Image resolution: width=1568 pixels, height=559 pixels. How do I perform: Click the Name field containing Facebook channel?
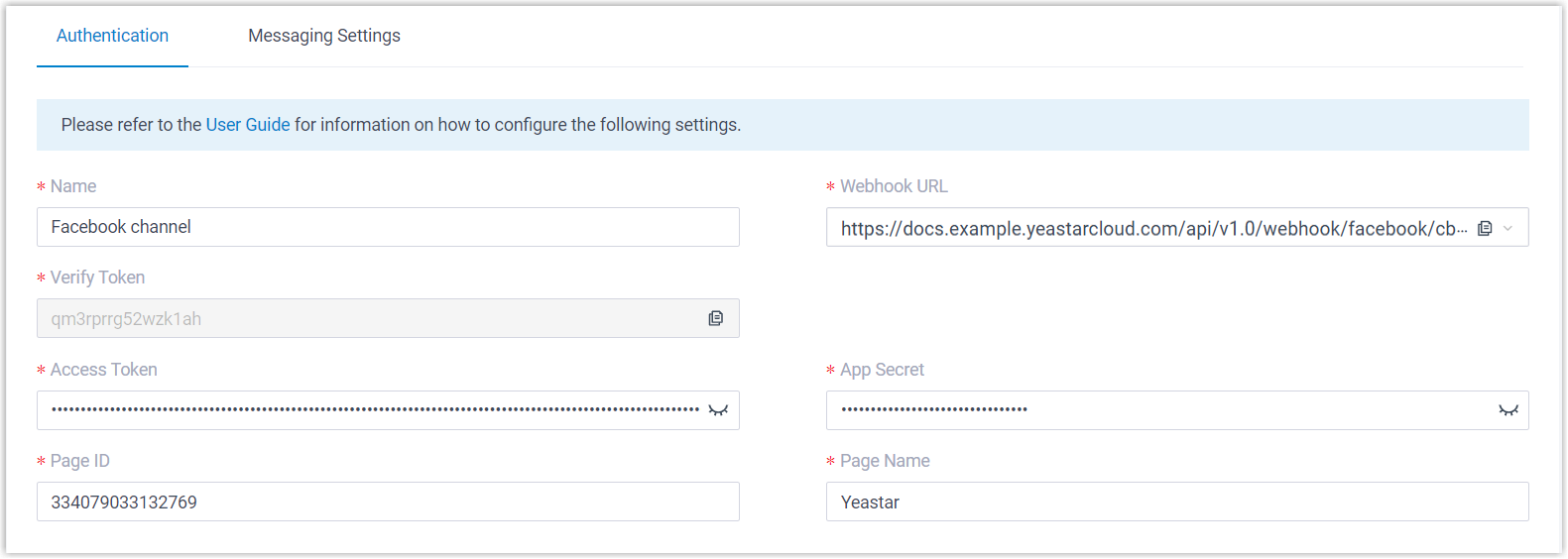coord(387,227)
